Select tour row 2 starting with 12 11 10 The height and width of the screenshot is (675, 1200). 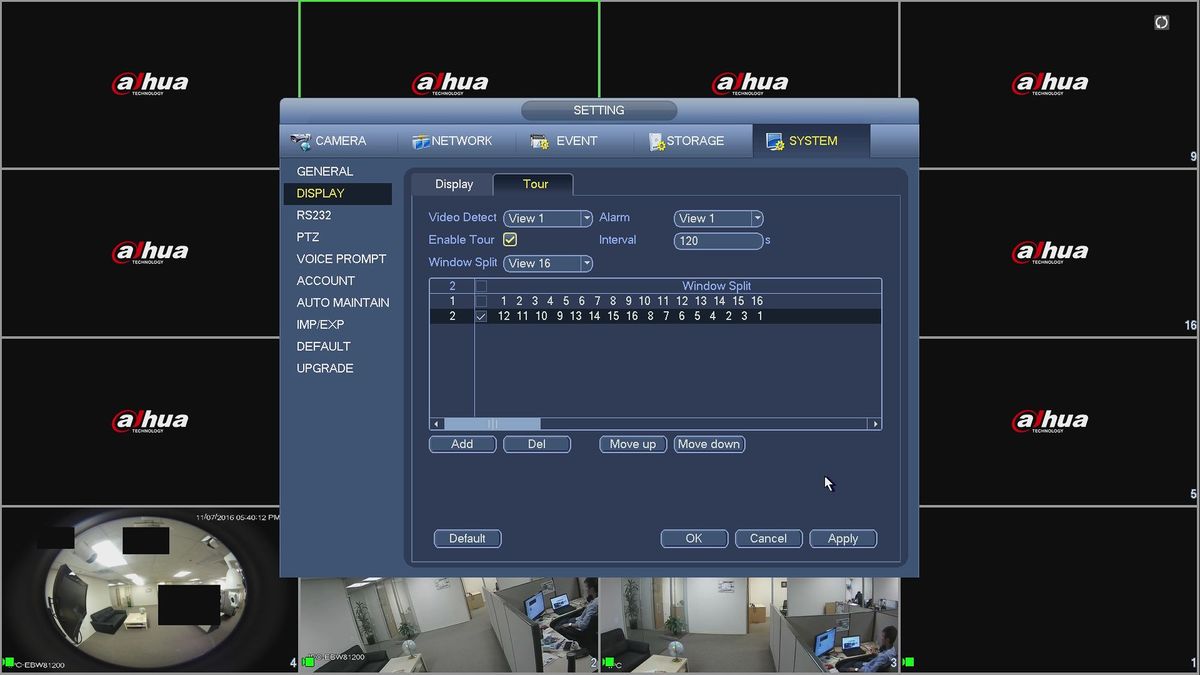pos(655,316)
